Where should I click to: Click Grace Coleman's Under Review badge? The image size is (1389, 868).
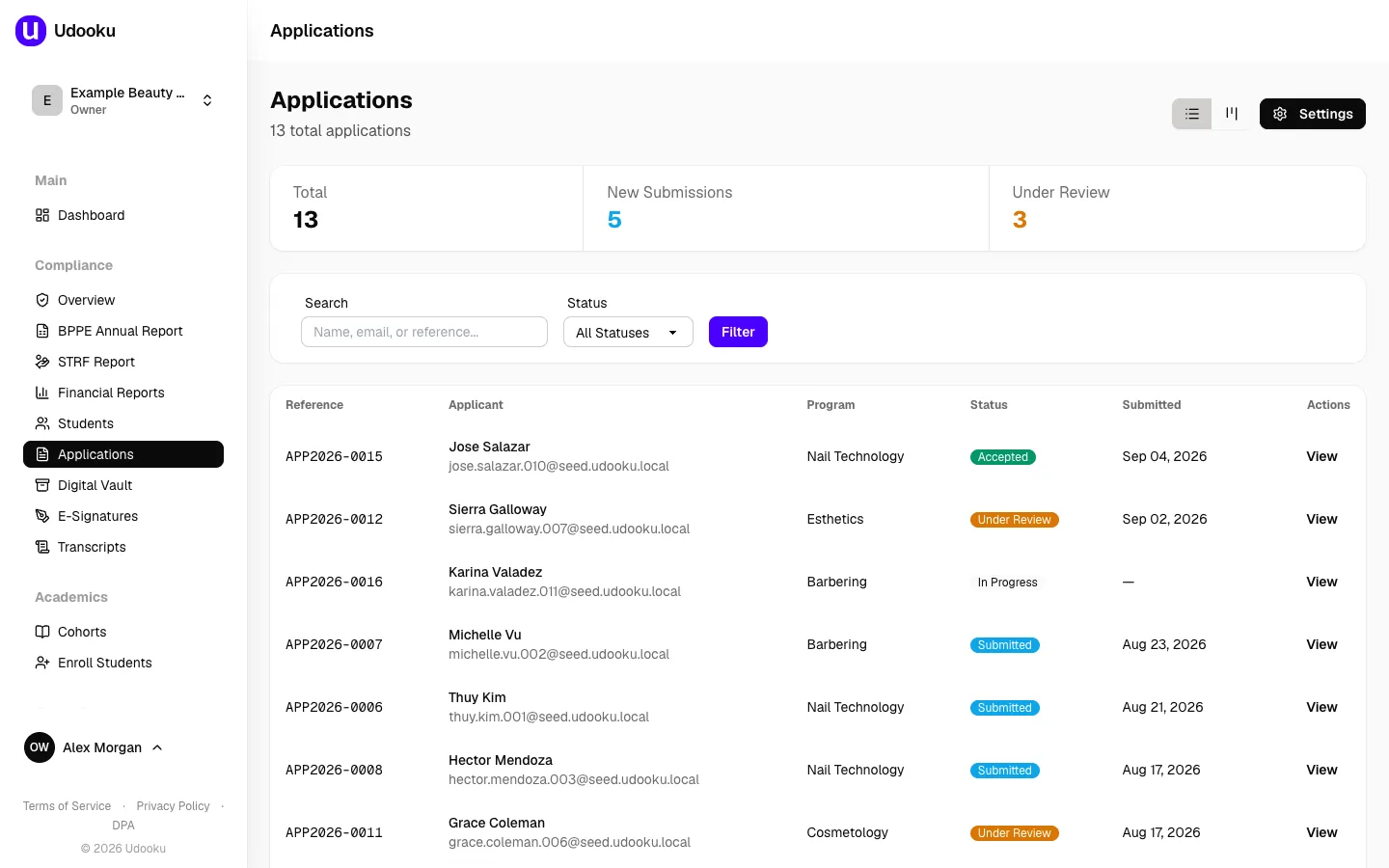(x=1014, y=833)
